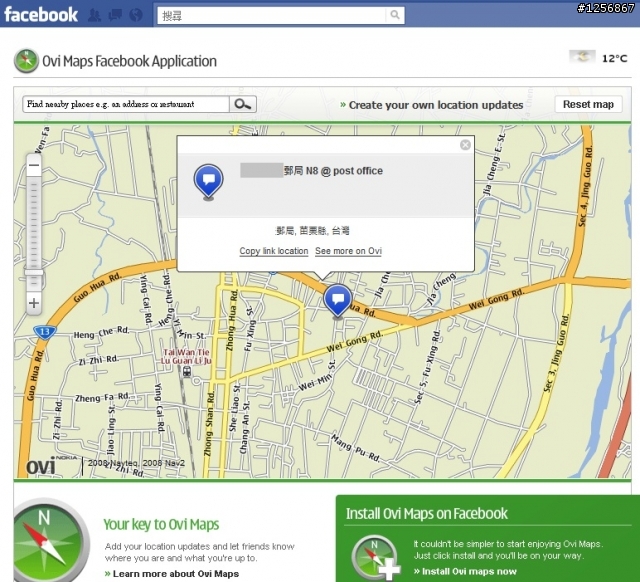Click the Sec 3, Jing Guo Rd. label
Screen dimensions: 640x582
click(556, 353)
